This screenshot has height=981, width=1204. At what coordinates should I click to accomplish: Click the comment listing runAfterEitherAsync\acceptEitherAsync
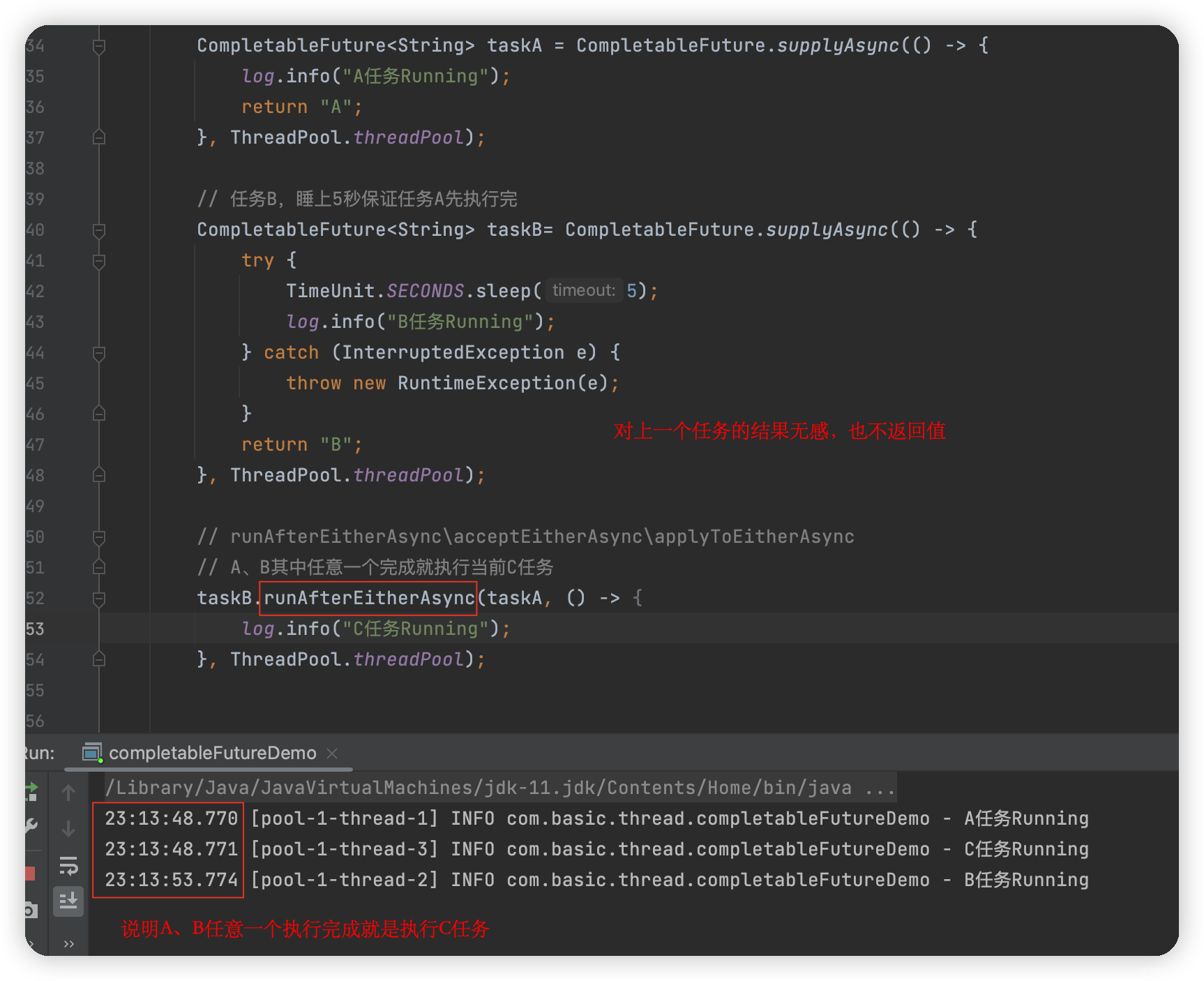pyautogui.click(x=526, y=537)
